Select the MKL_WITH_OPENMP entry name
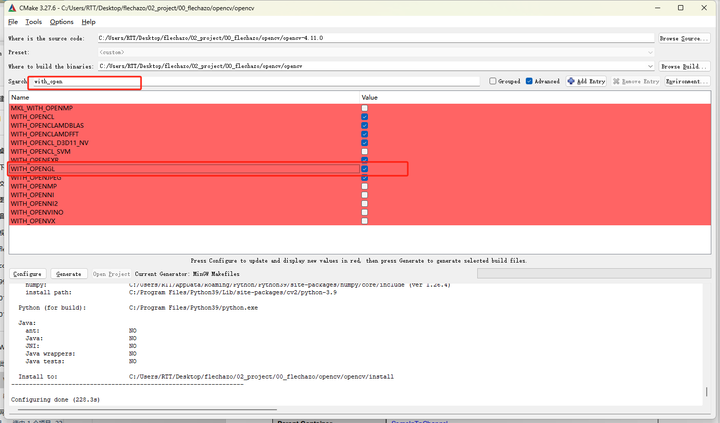The image size is (720, 423). [x=42, y=108]
